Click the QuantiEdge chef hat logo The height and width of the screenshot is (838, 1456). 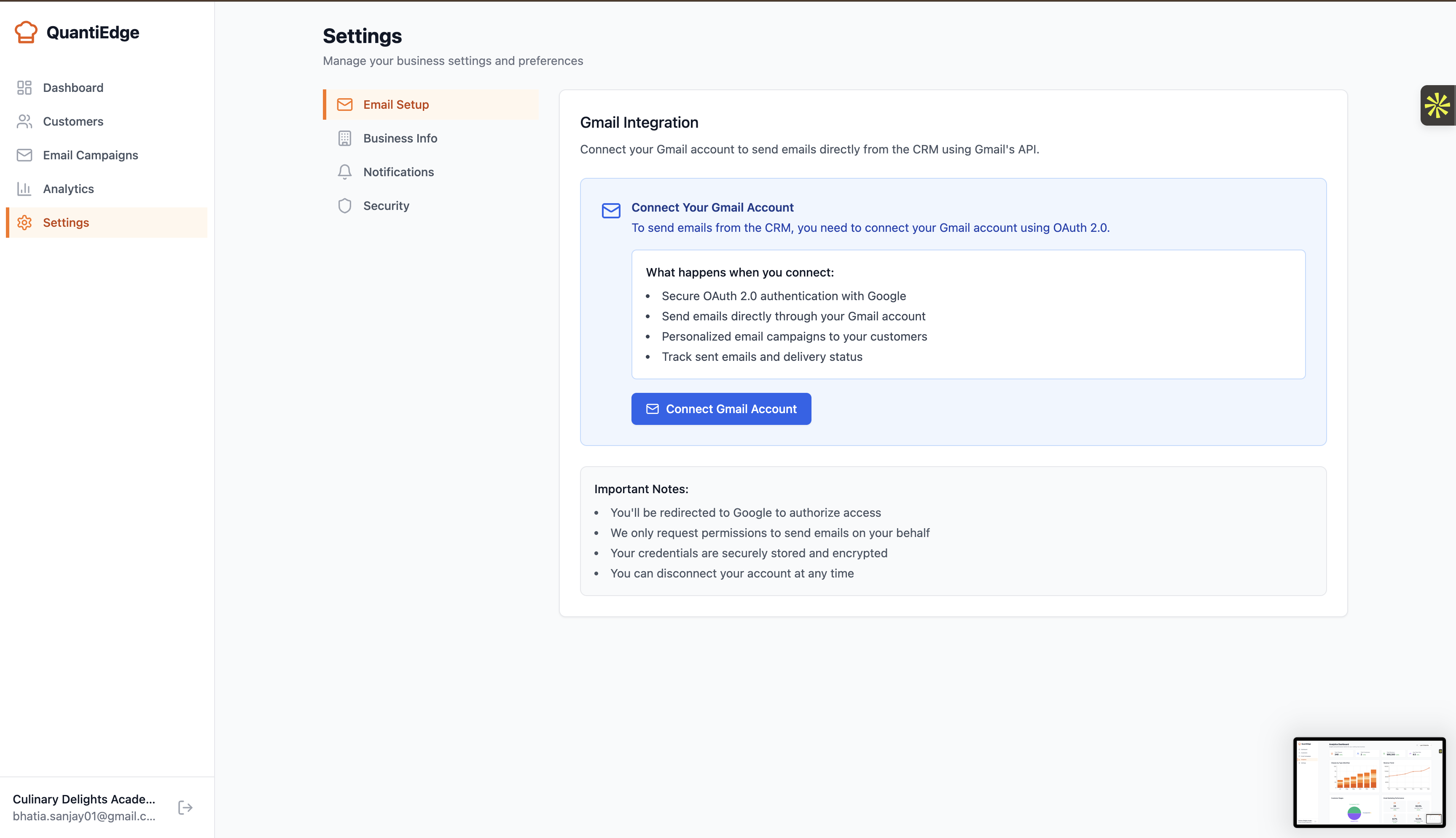25,32
